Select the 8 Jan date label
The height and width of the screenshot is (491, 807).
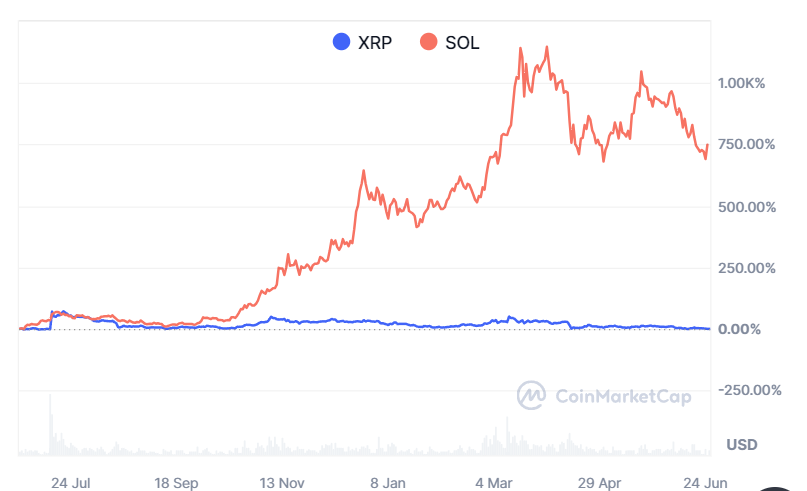[x=388, y=482]
